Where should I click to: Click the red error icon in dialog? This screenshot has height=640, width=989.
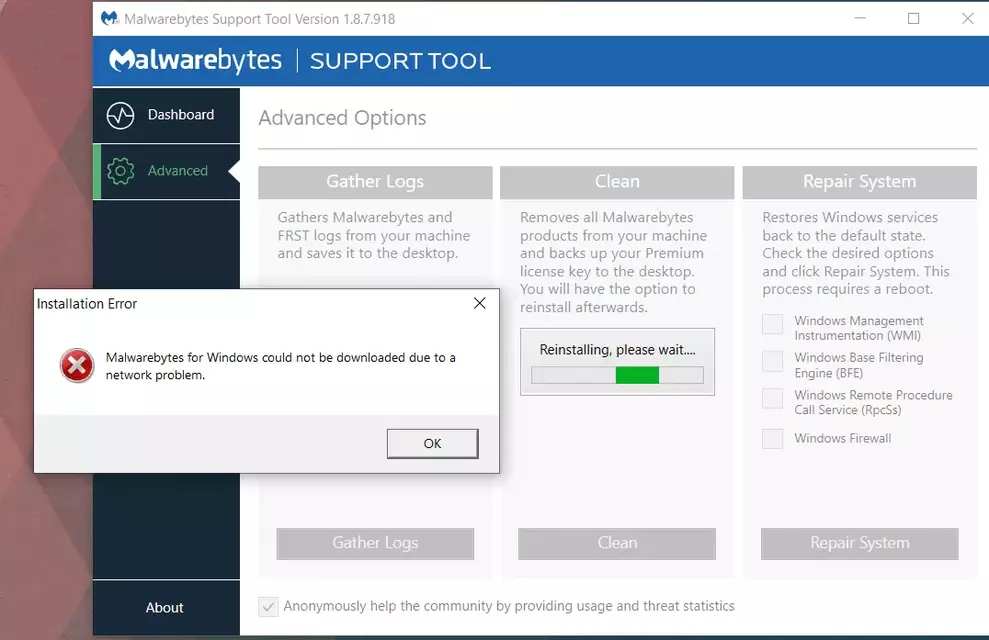click(x=77, y=366)
